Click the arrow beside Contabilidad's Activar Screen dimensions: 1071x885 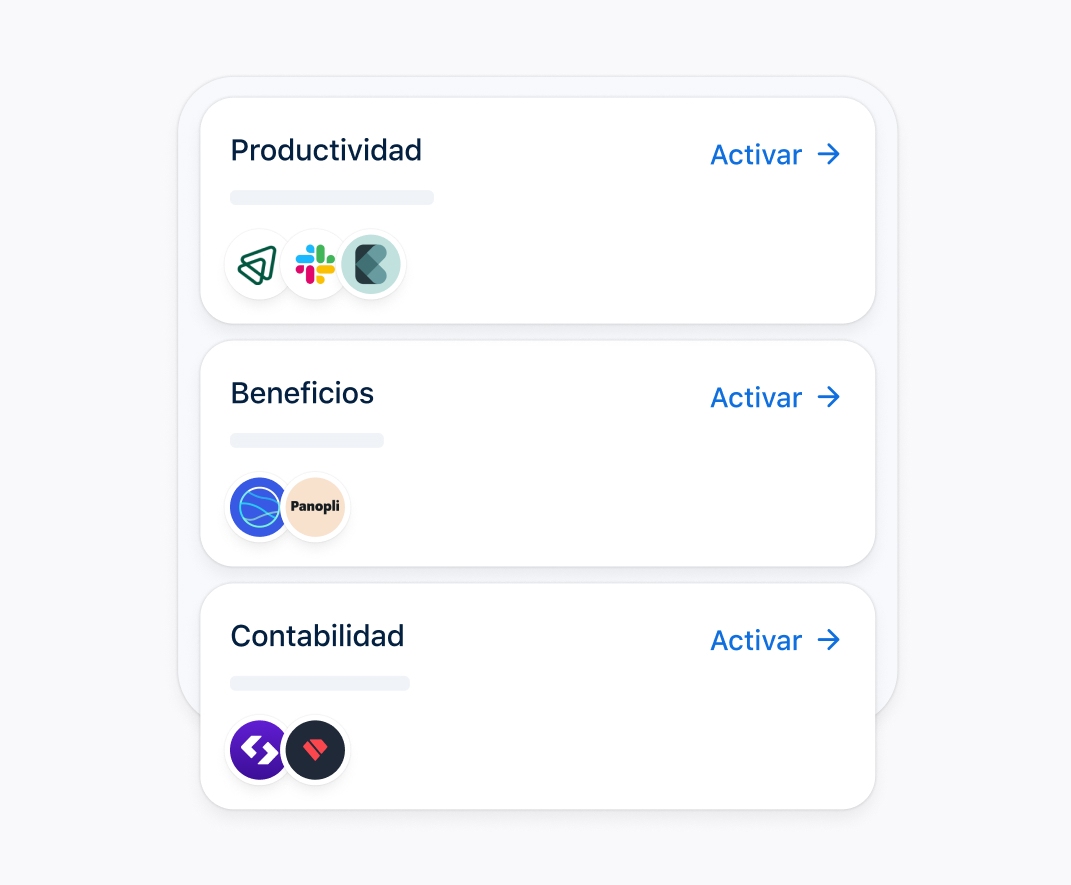tap(829, 640)
